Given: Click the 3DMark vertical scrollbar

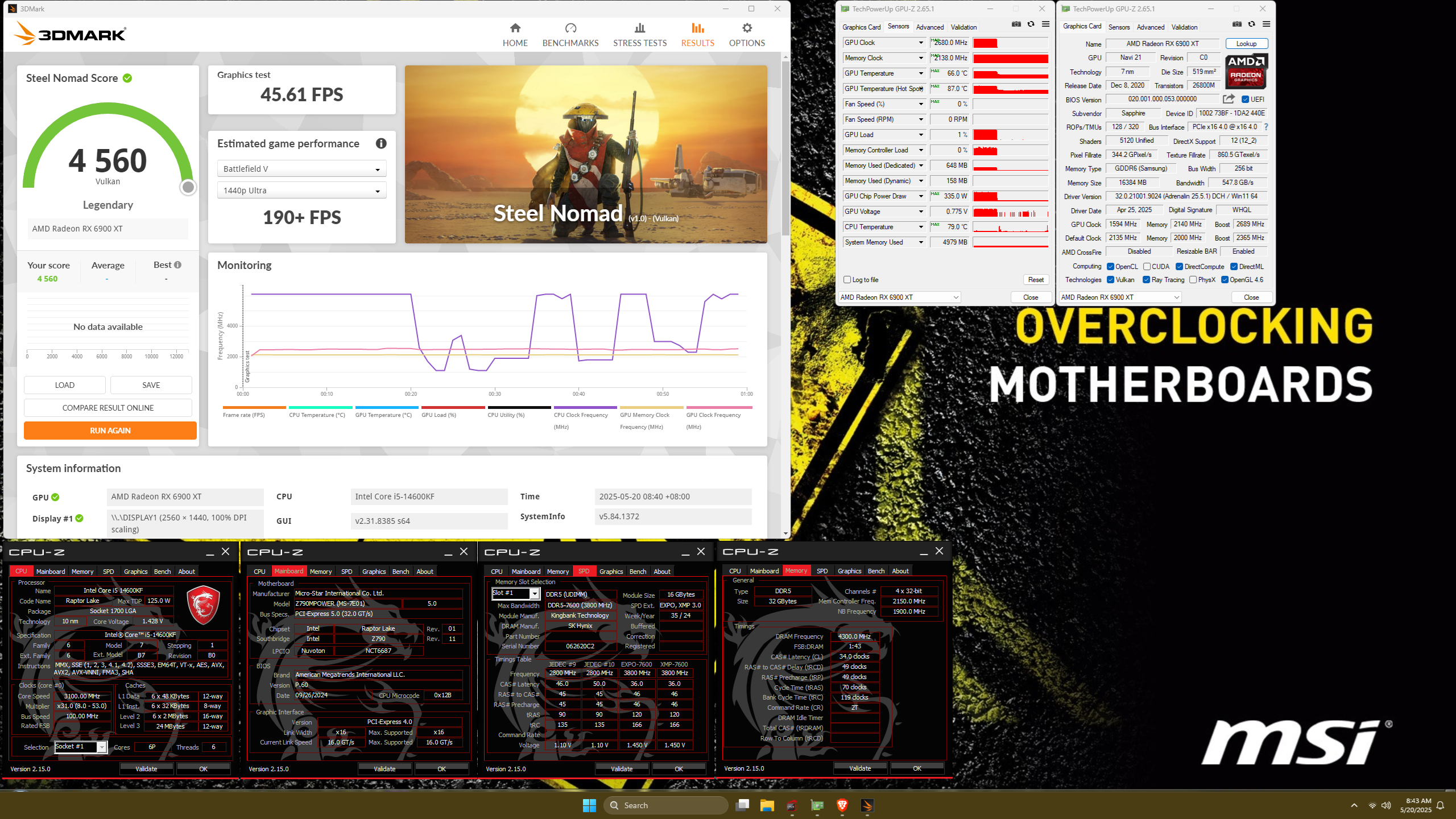Looking at the screenshot, I should [785, 149].
